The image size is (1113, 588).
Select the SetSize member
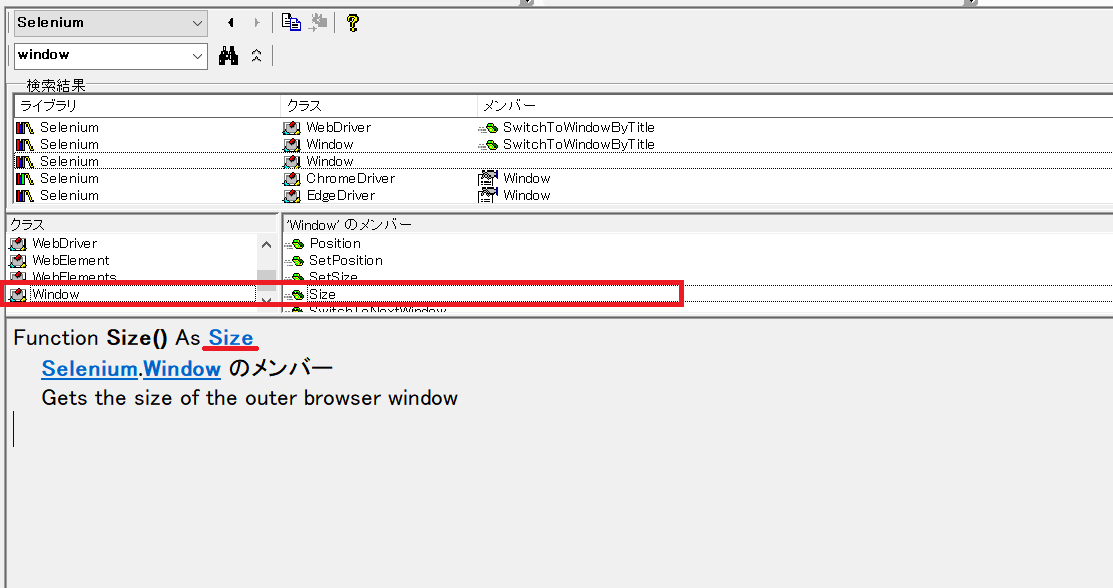click(333, 277)
